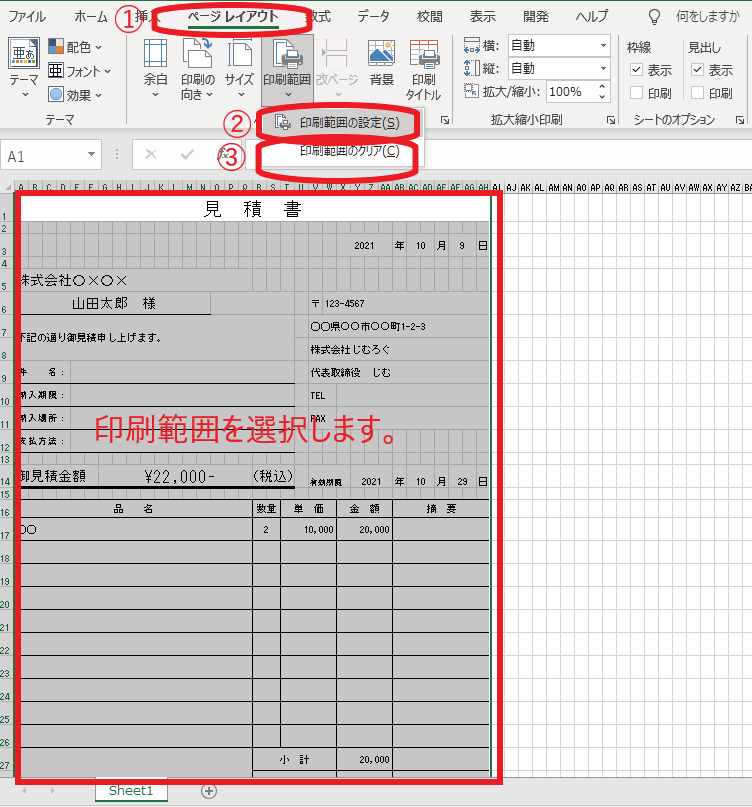Screen dimensions: 752x807
Task: Click the 印刷タイトル print titles icon
Action: tap(424, 54)
